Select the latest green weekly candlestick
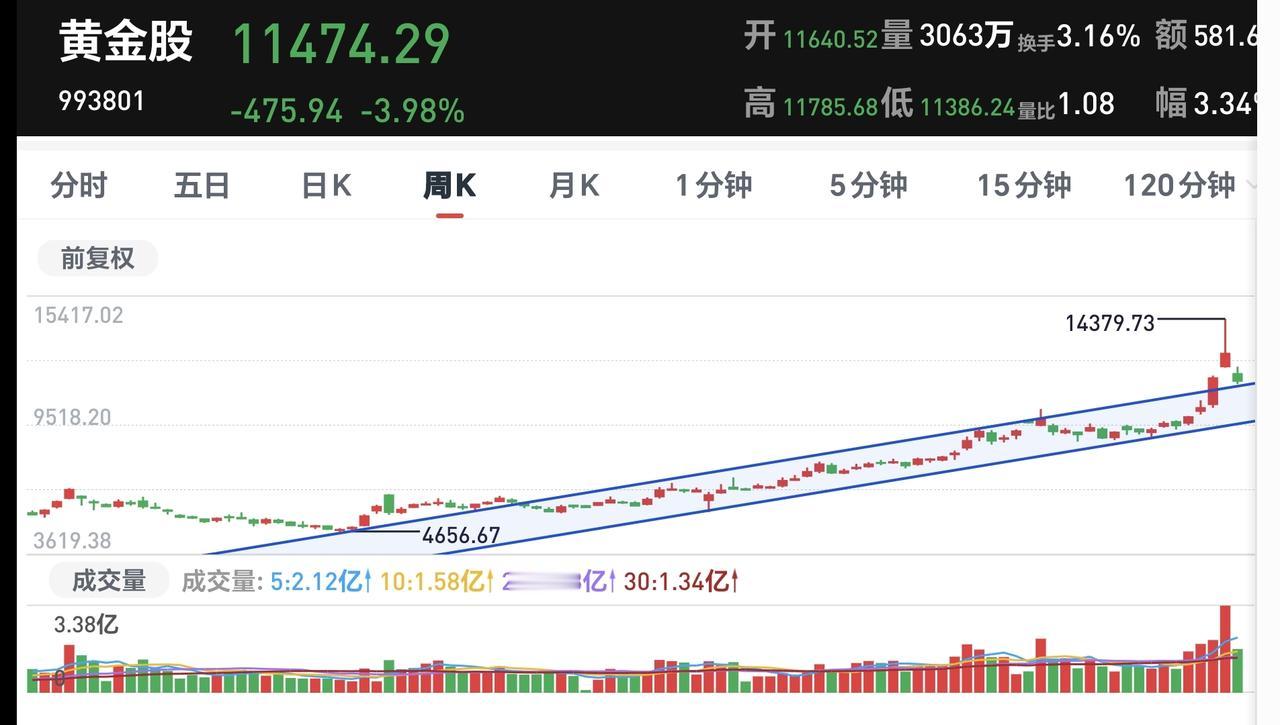The width and height of the screenshot is (1280, 725). 1238,375
